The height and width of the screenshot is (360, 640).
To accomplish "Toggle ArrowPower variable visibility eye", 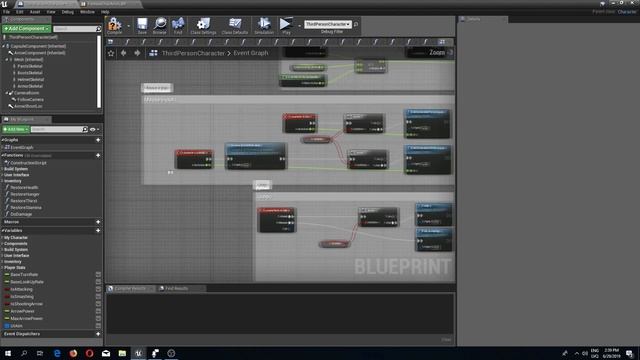I will pyautogui.click(x=98, y=311).
